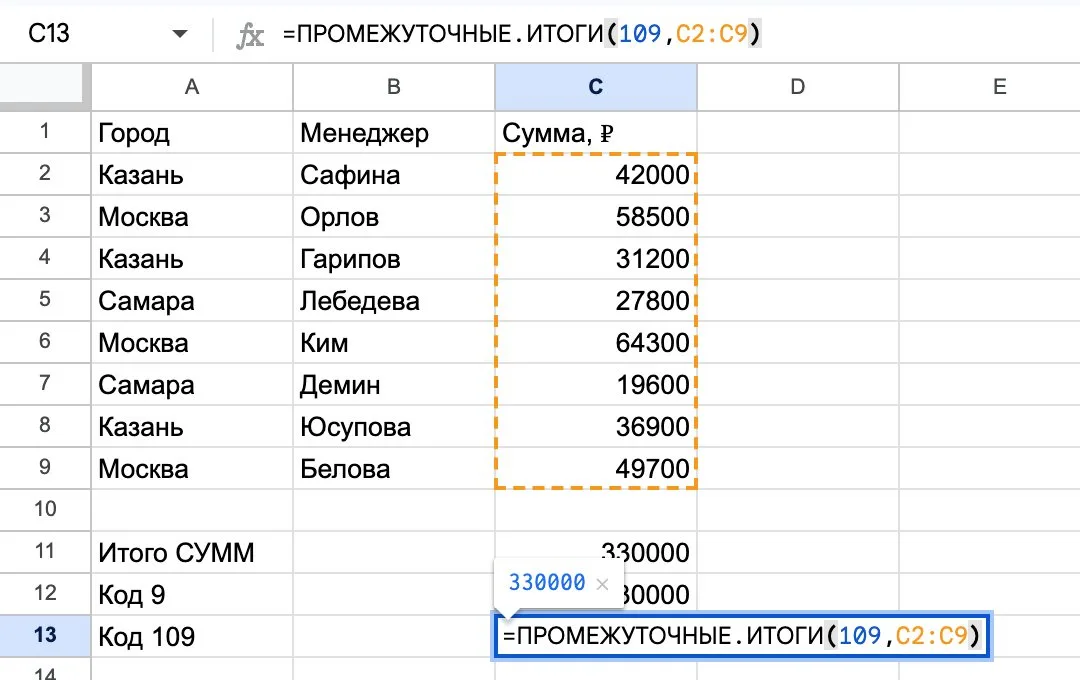
Task: Select row 4 header
Action: (45, 258)
